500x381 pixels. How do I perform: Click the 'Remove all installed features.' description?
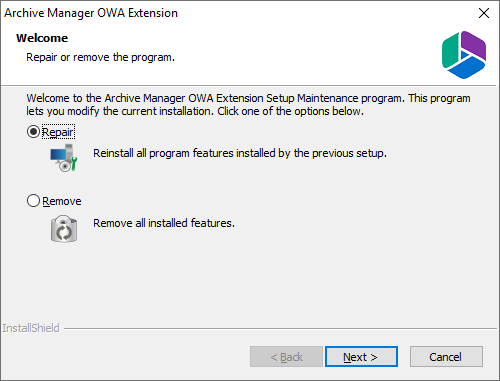coord(164,223)
